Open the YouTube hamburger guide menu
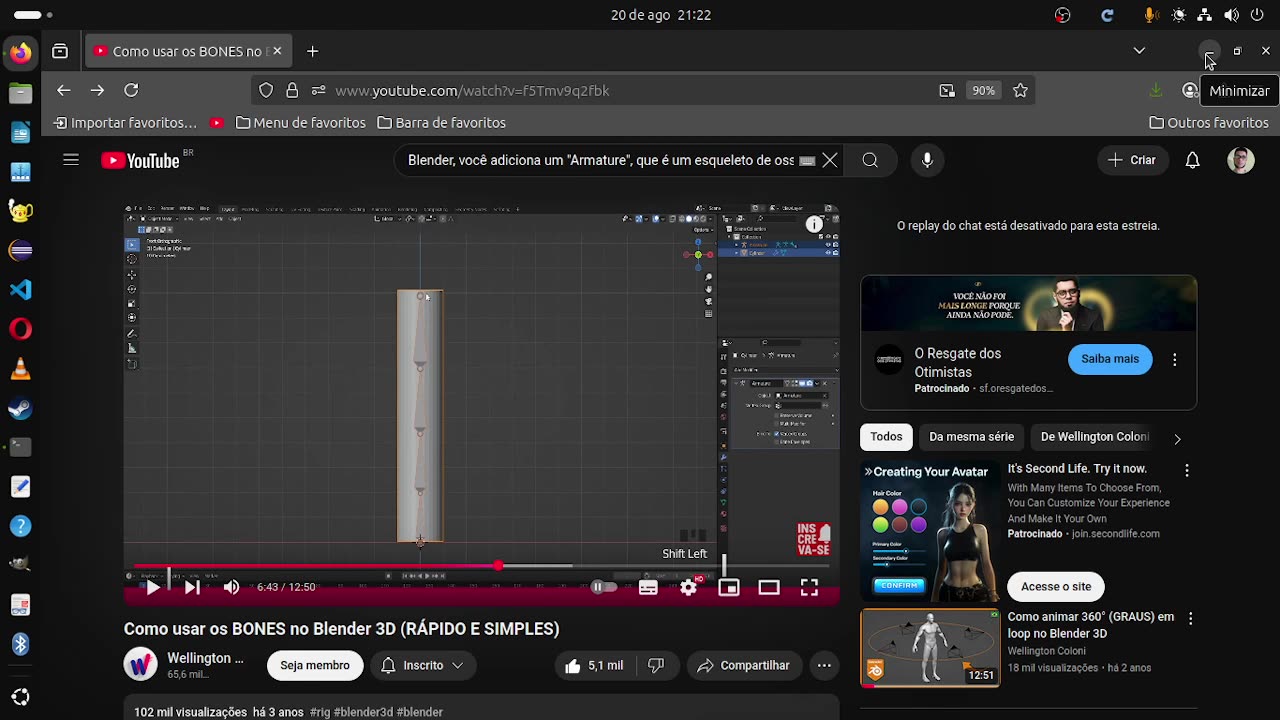 tap(71, 160)
